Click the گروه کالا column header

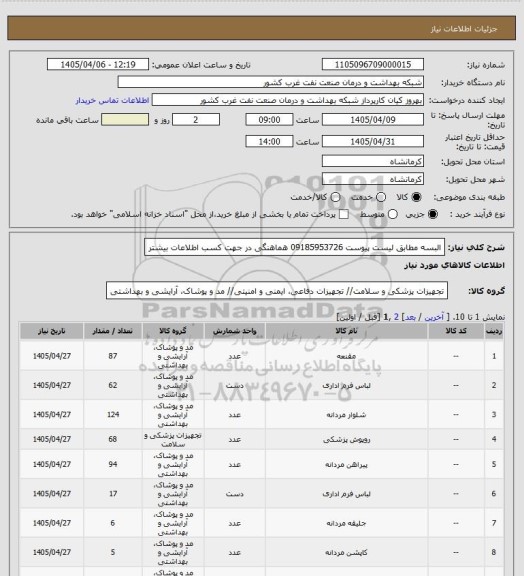pyautogui.click(x=173, y=331)
